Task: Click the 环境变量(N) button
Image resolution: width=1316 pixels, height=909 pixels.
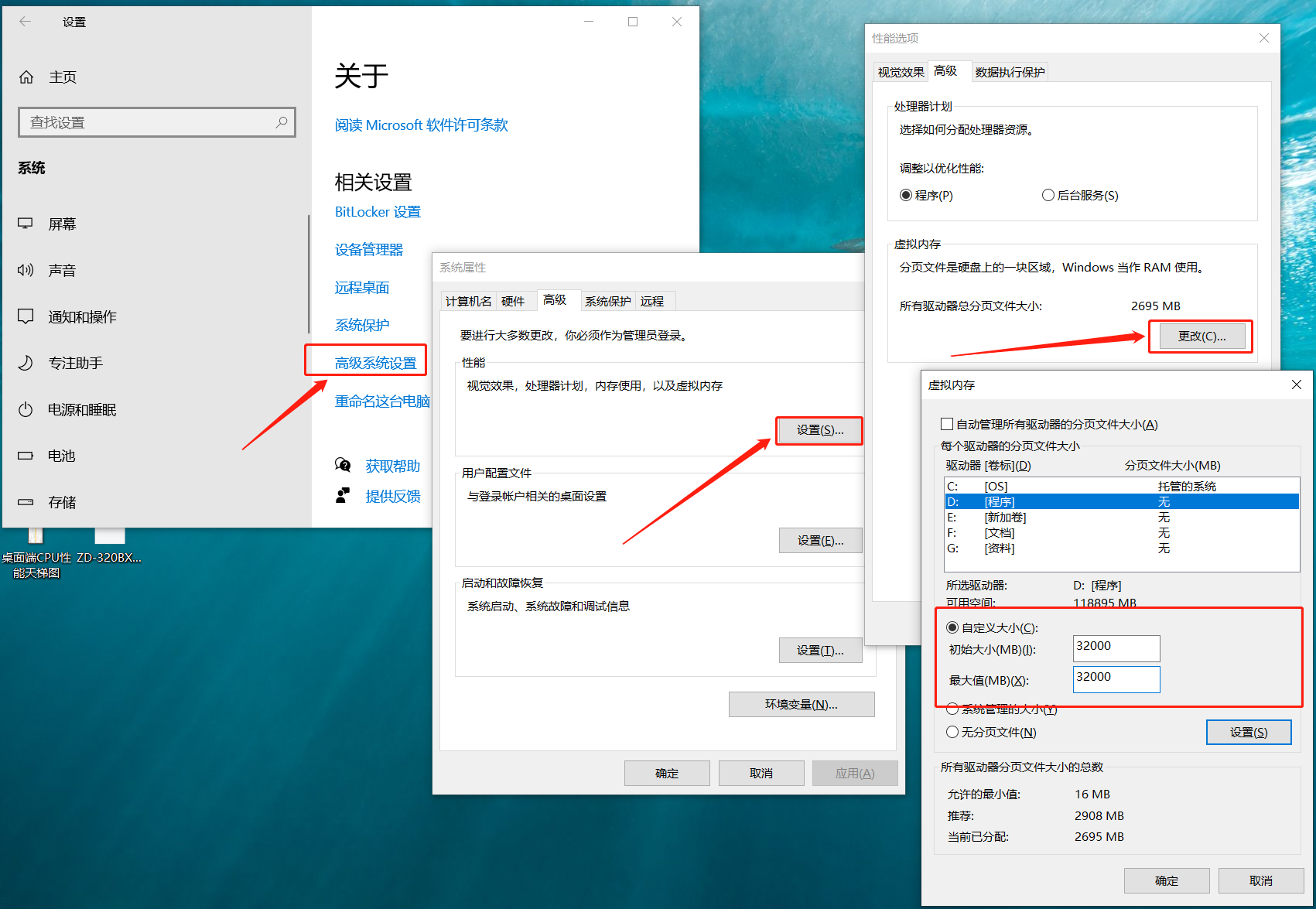Action: pos(801,703)
